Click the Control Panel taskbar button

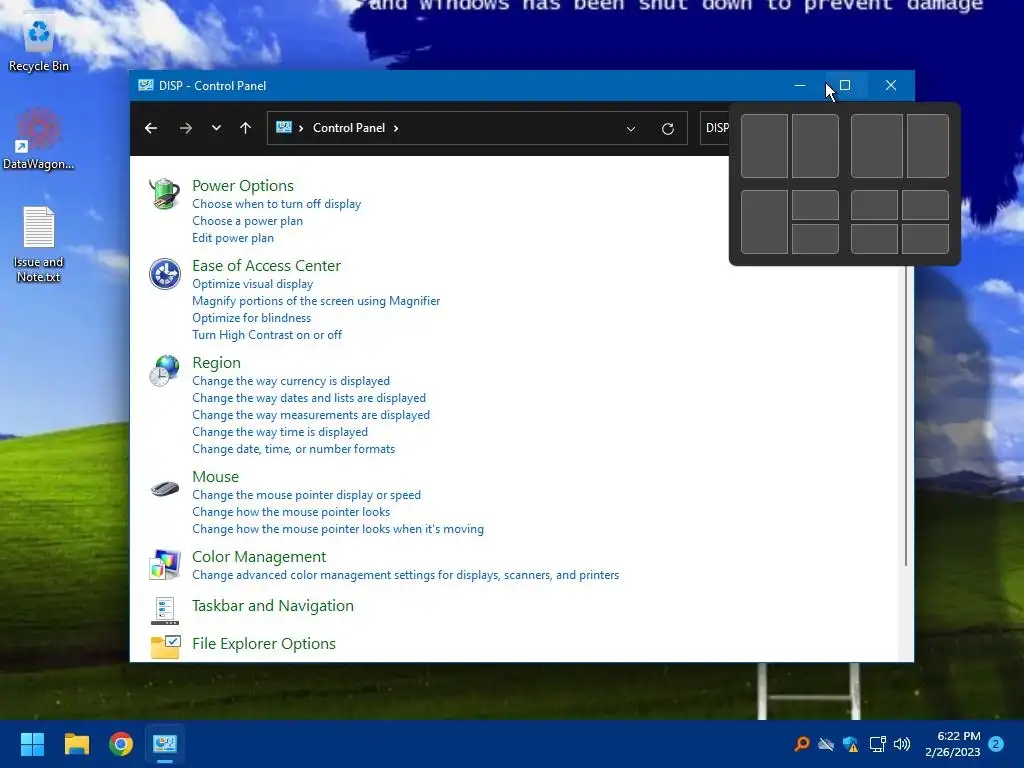[x=165, y=744]
